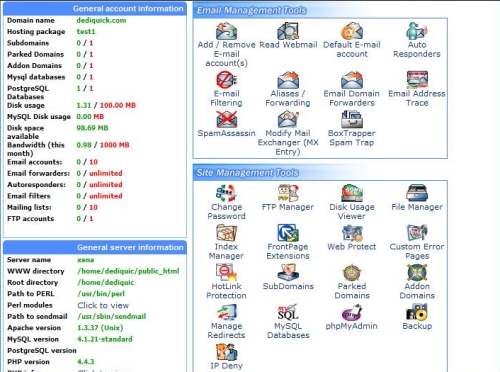The height and width of the screenshot is (372, 500).
Task: Click the /home/dediquic/public_html path
Action: tap(128, 271)
